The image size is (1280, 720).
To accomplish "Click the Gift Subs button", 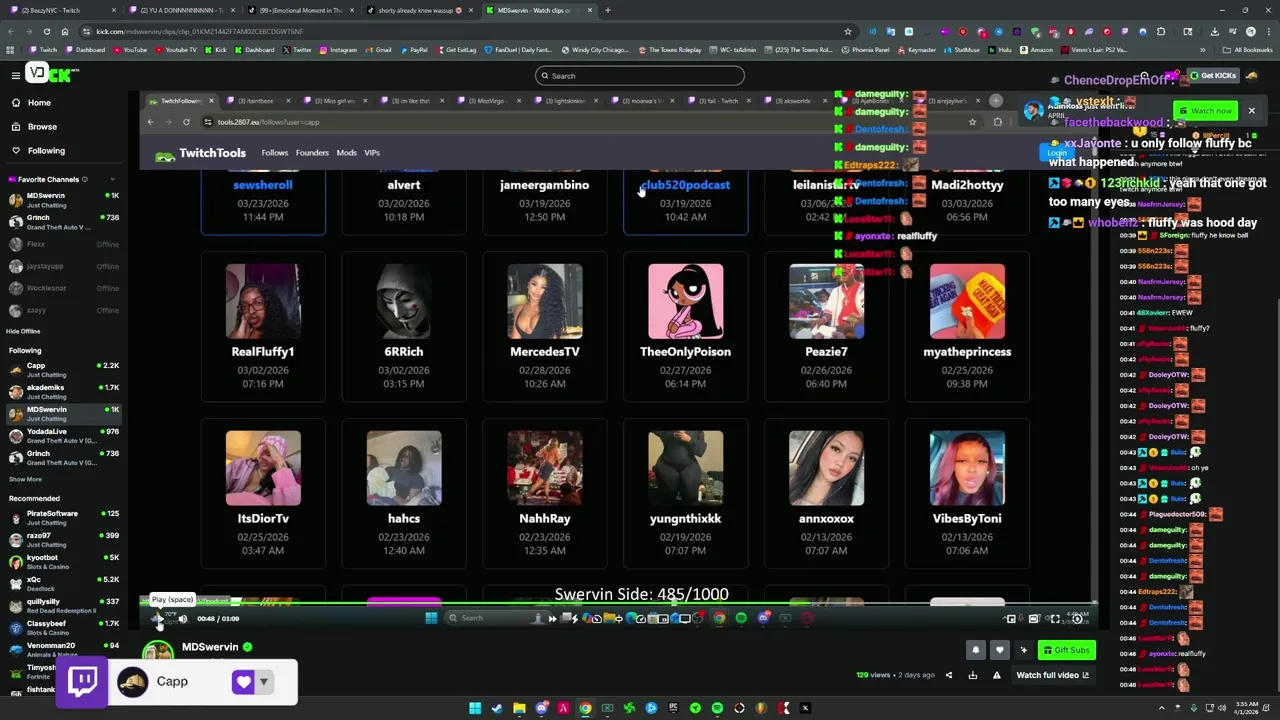I will 1065,651.
